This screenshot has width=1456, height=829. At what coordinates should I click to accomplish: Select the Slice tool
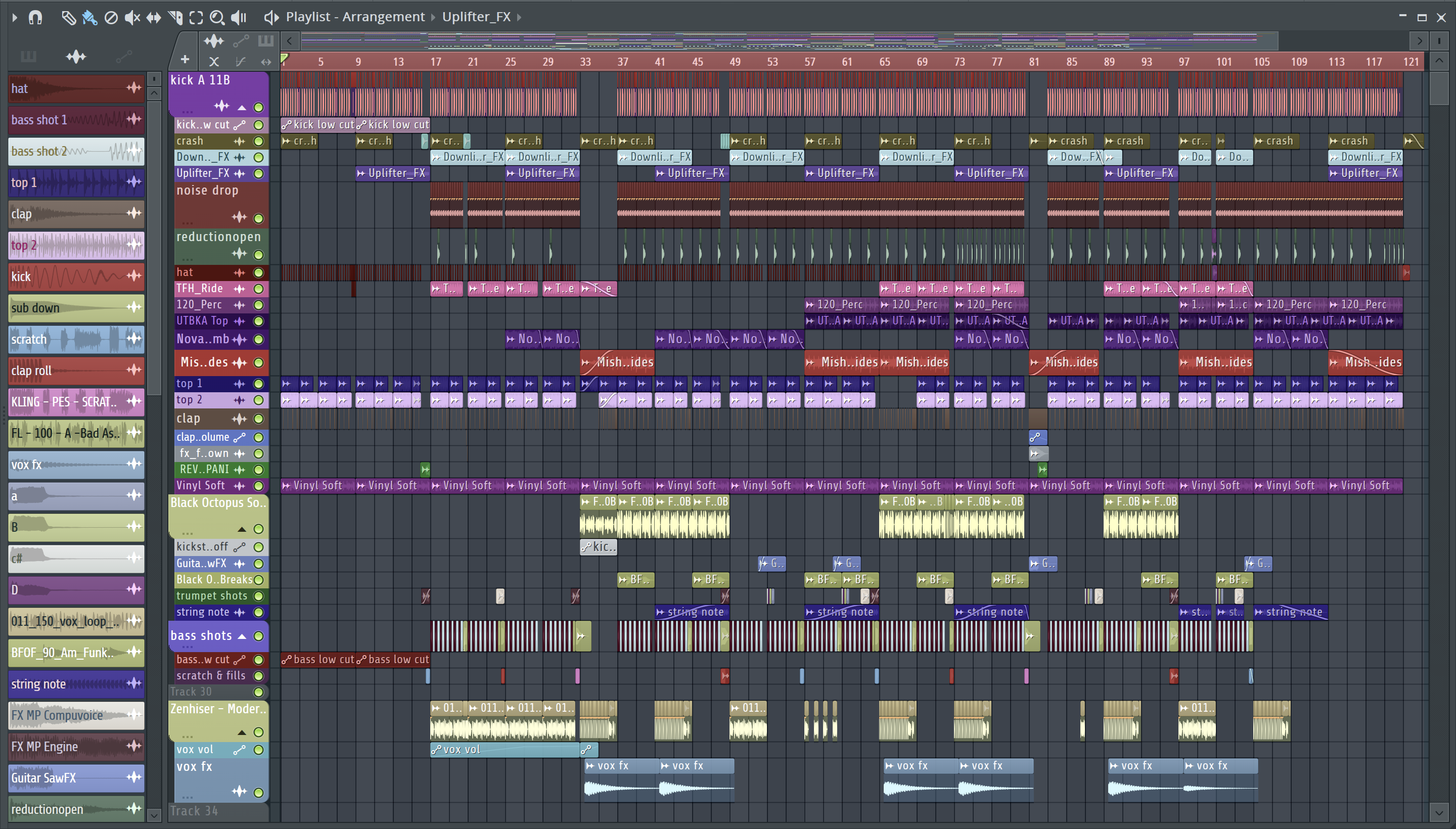tap(175, 18)
